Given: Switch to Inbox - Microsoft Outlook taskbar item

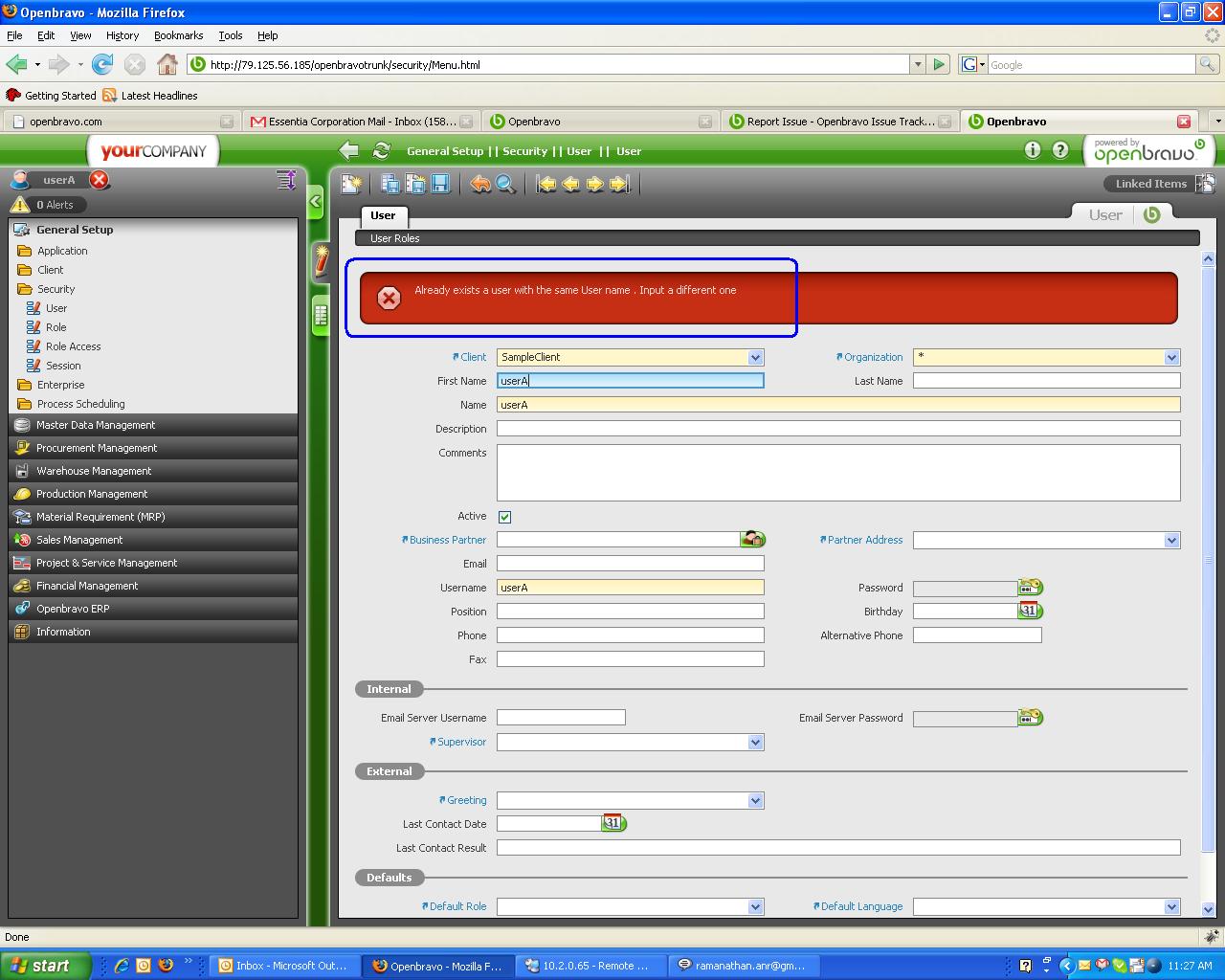Looking at the screenshot, I should [x=285, y=966].
